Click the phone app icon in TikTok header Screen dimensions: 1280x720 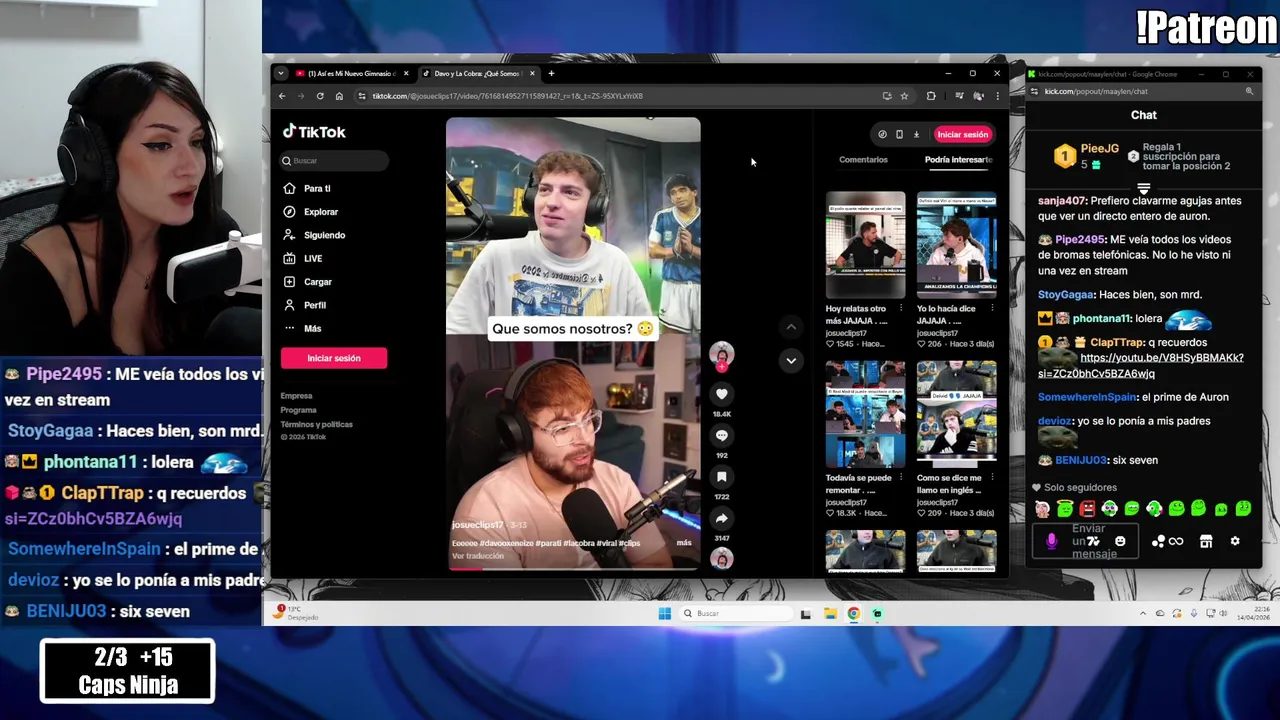click(899, 134)
